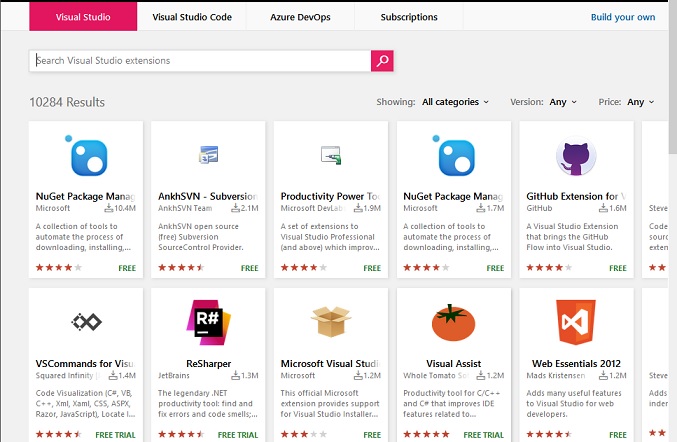
Task: Click the FREE TRIAL label on VSCommands
Action: tap(115, 435)
